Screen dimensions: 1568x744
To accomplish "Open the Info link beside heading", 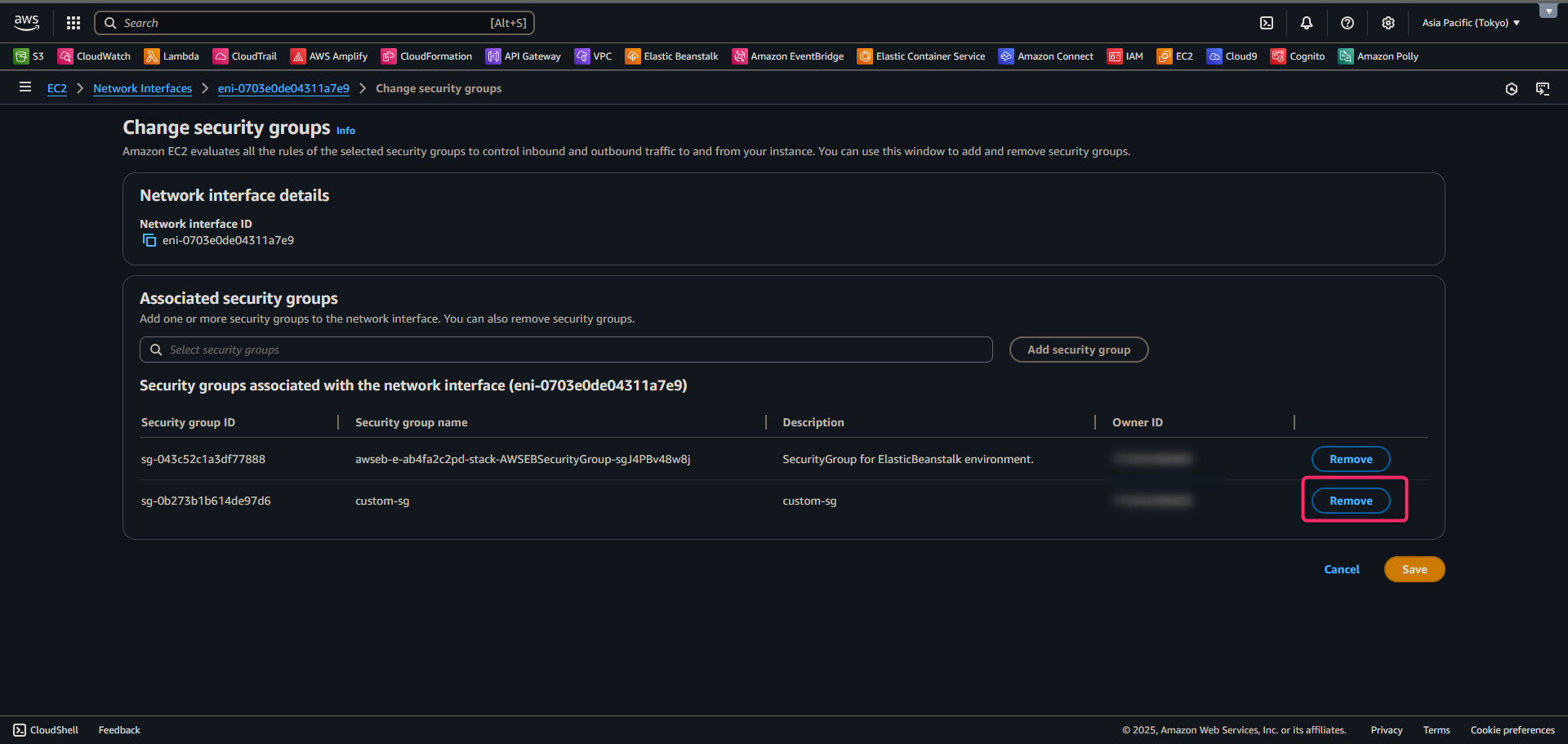I will click(345, 131).
